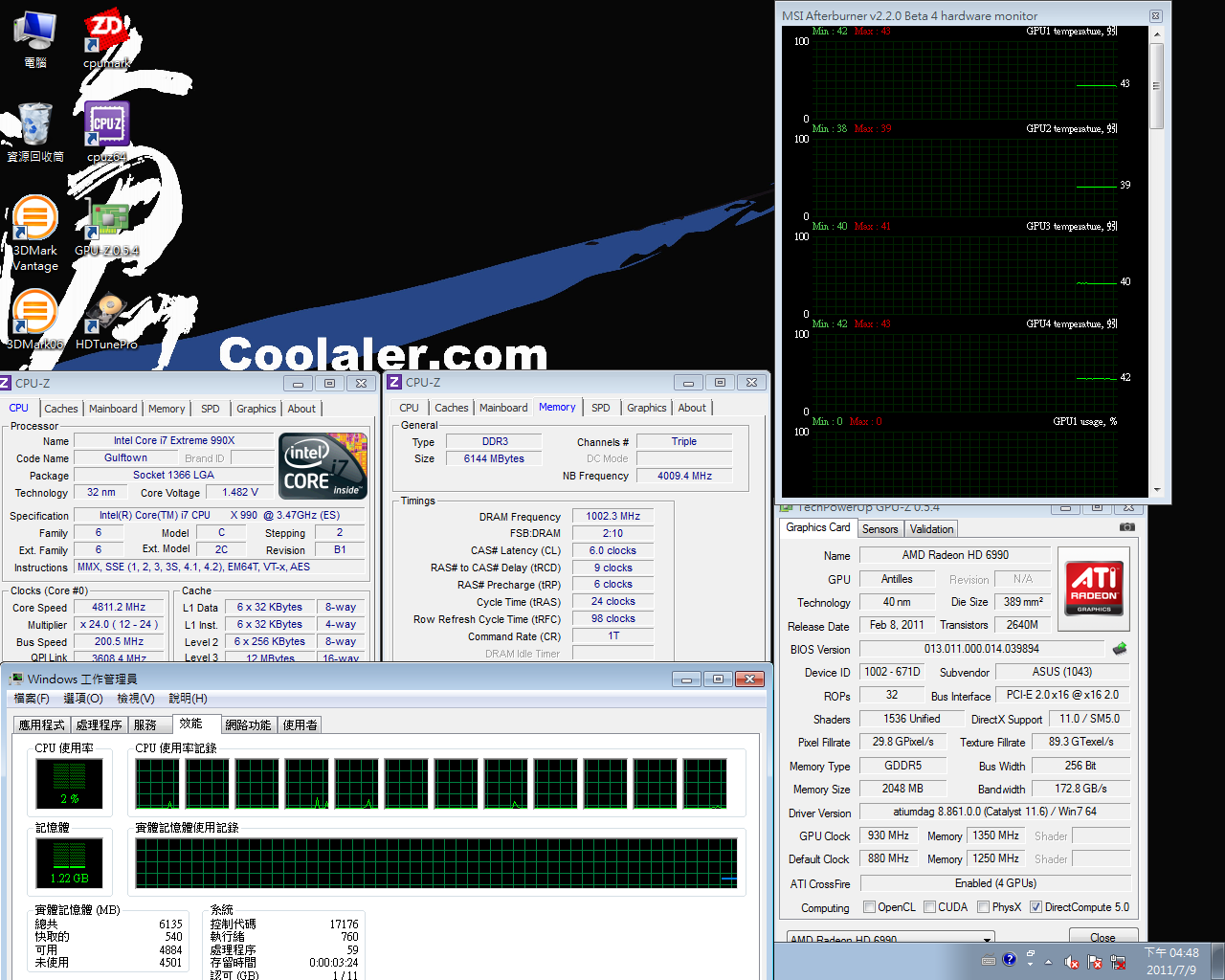This screenshot has height=980, width=1225.
Task: Click the tray on-screen keyboard icon
Action: (989, 960)
